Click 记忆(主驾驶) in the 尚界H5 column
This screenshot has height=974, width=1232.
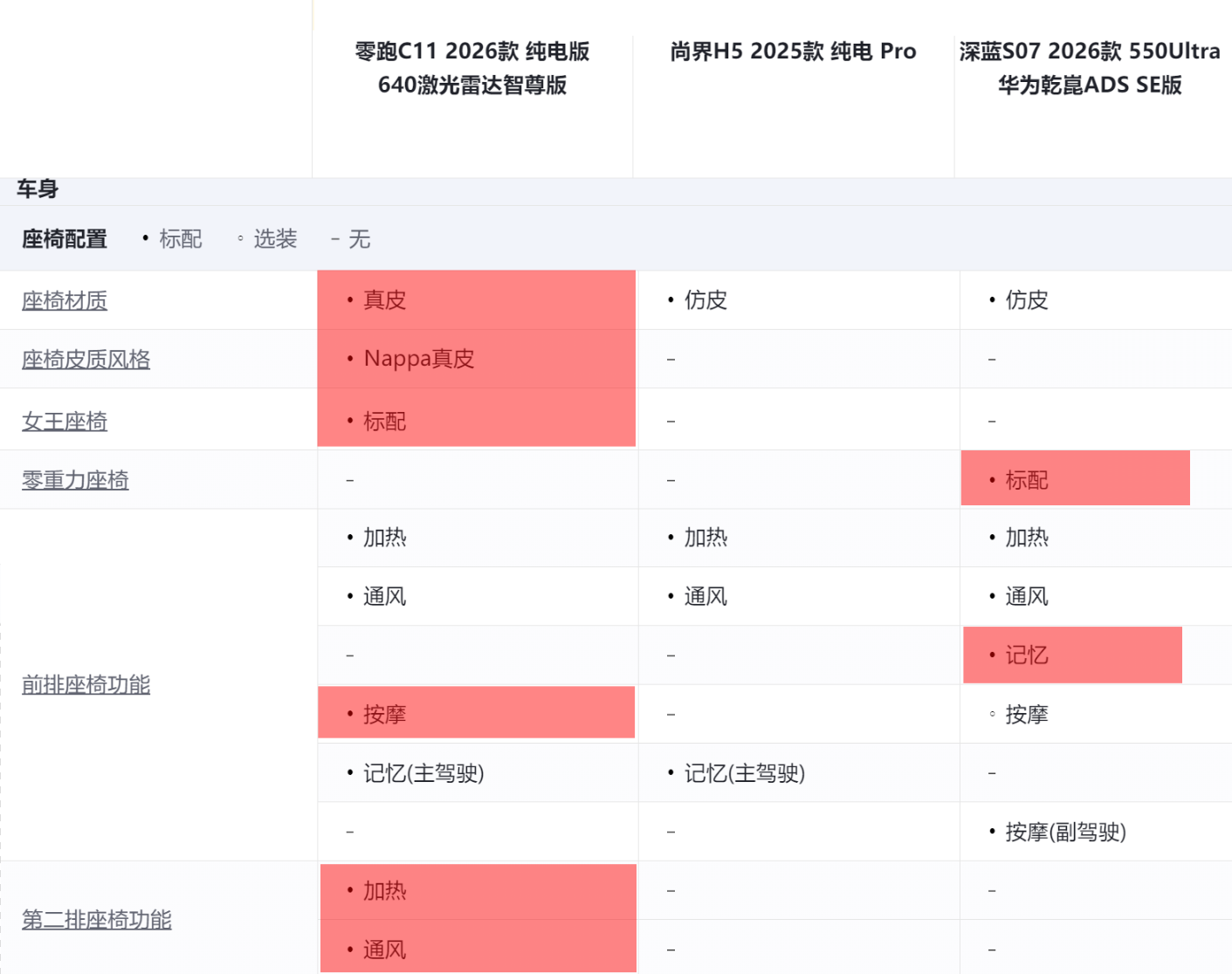pyautogui.click(x=744, y=773)
